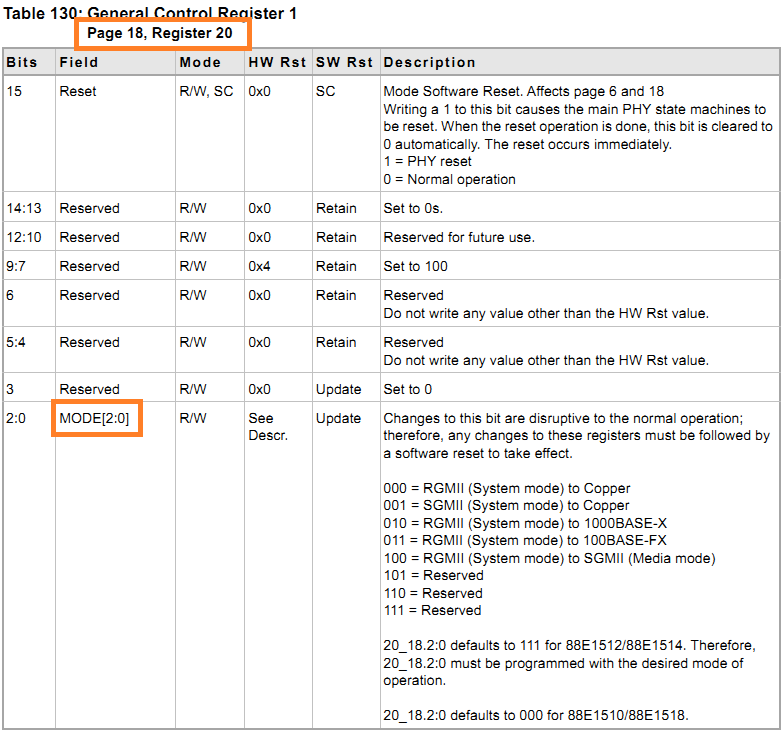Screen dimensions: 784x734
Task: Click the bits '5:4' cell
Action: [x=16, y=342]
